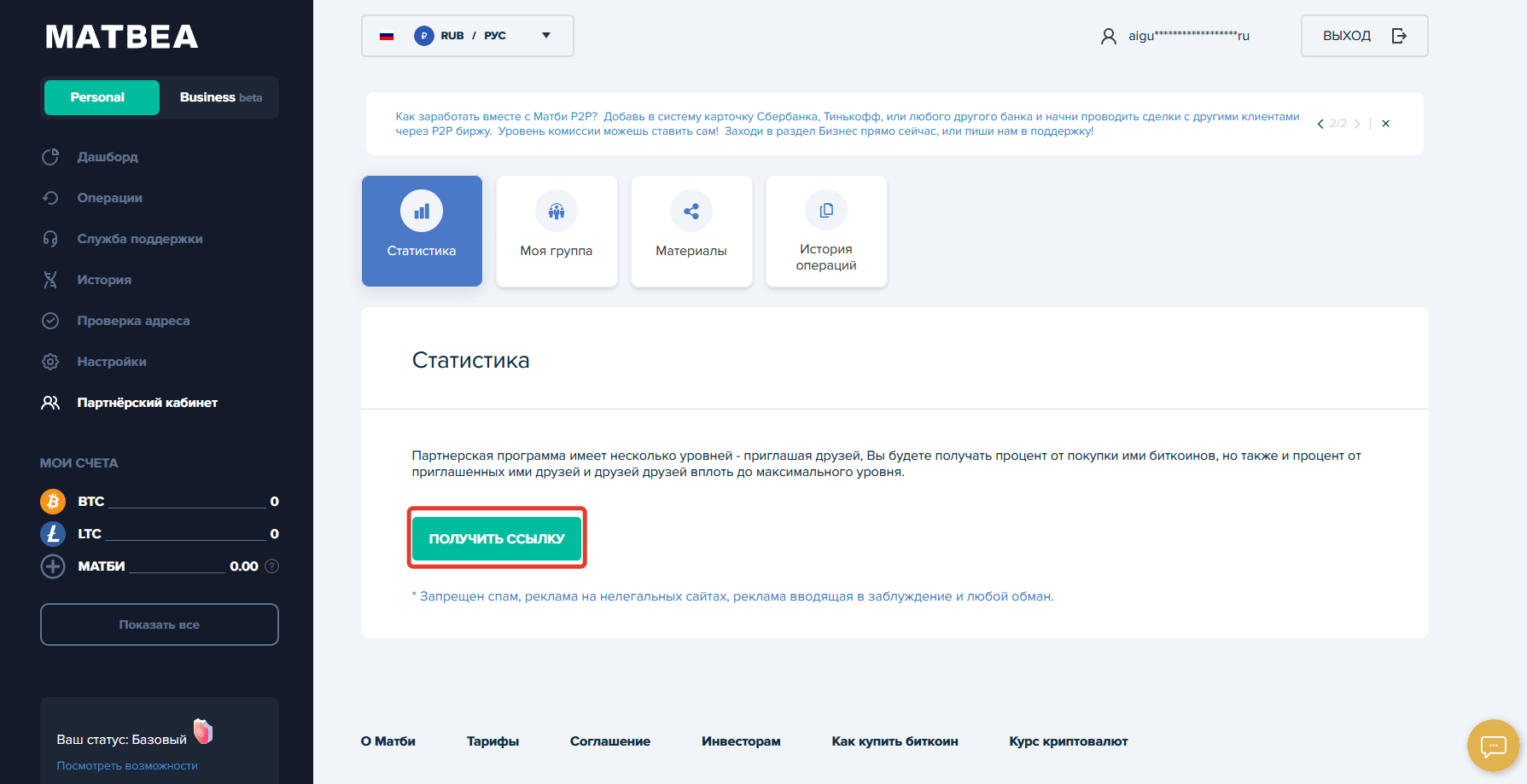Open the Материалы tab
The height and width of the screenshot is (784, 1527).
[691, 231]
